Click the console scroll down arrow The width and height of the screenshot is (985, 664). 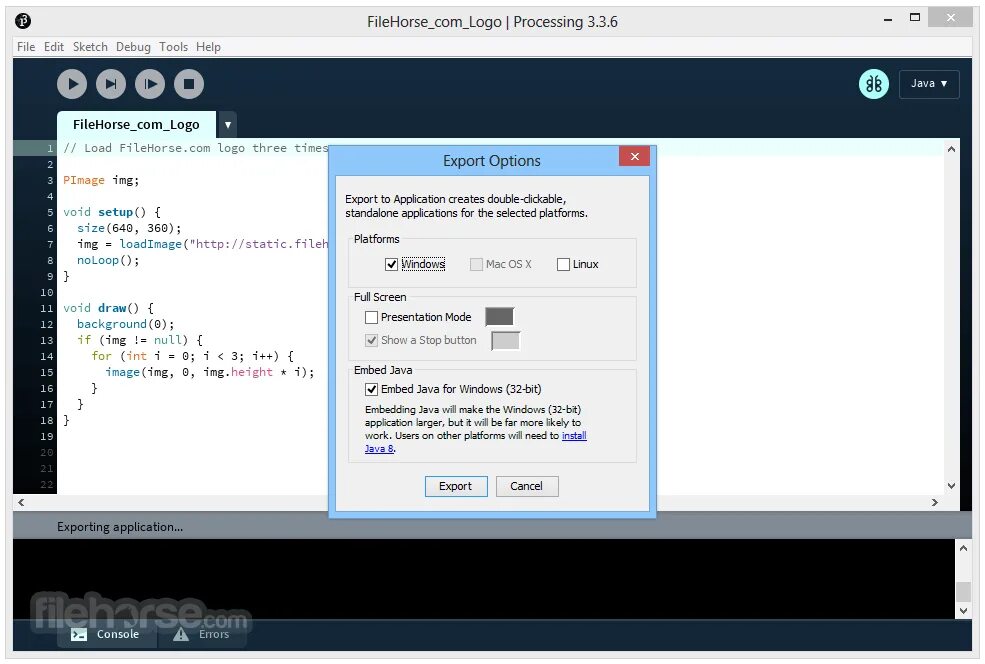[x=964, y=611]
